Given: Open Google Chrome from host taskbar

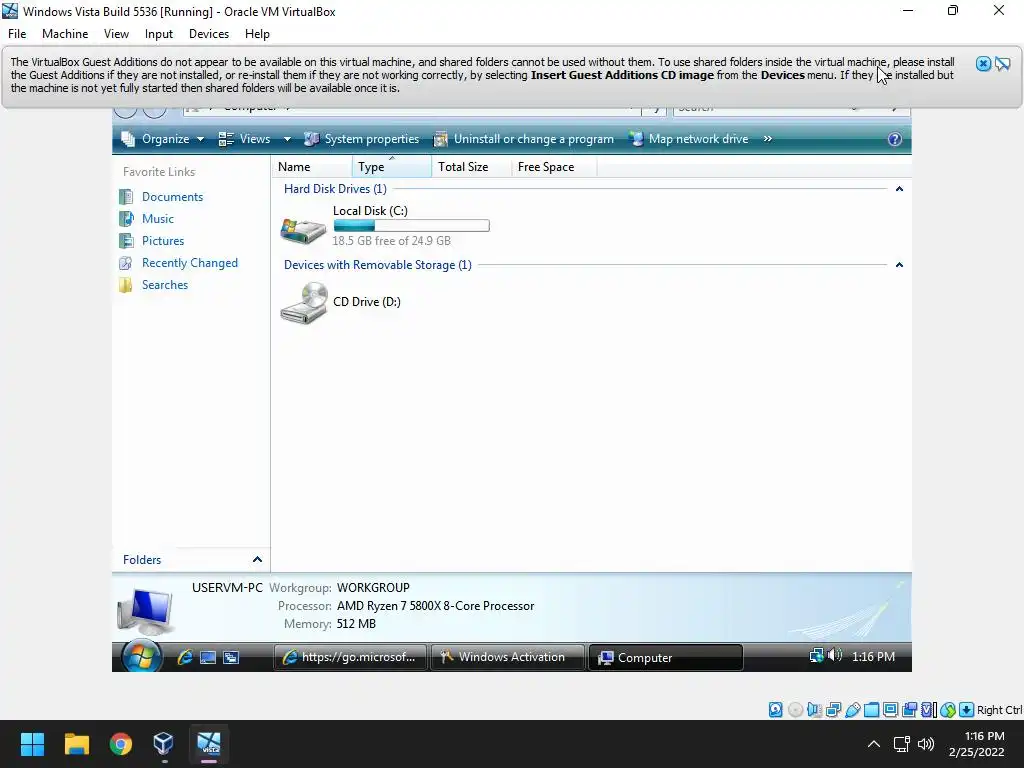Looking at the screenshot, I should 121,744.
